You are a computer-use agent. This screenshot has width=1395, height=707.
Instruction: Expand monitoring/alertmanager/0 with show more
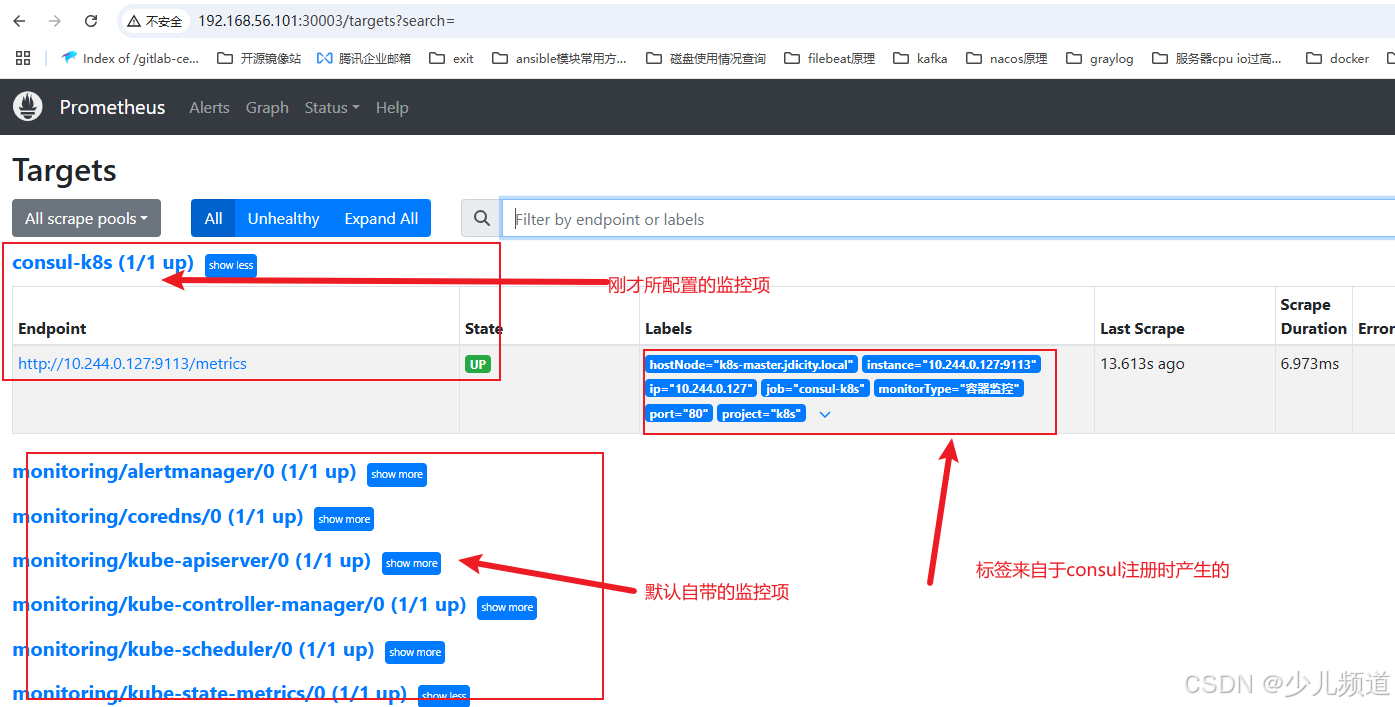click(397, 474)
